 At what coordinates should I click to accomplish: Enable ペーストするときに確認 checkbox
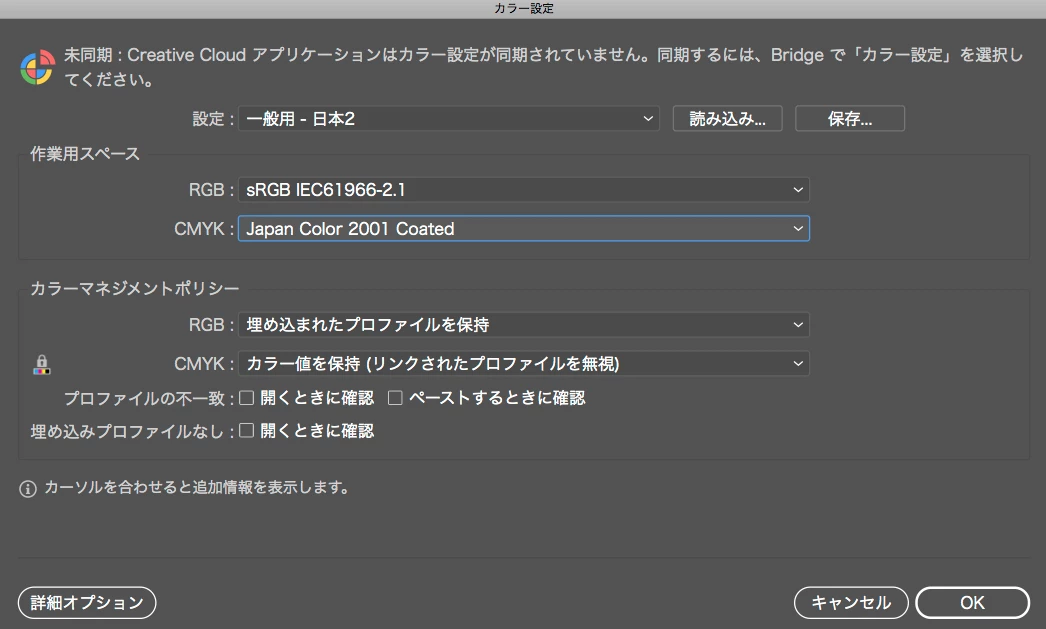click(396, 398)
